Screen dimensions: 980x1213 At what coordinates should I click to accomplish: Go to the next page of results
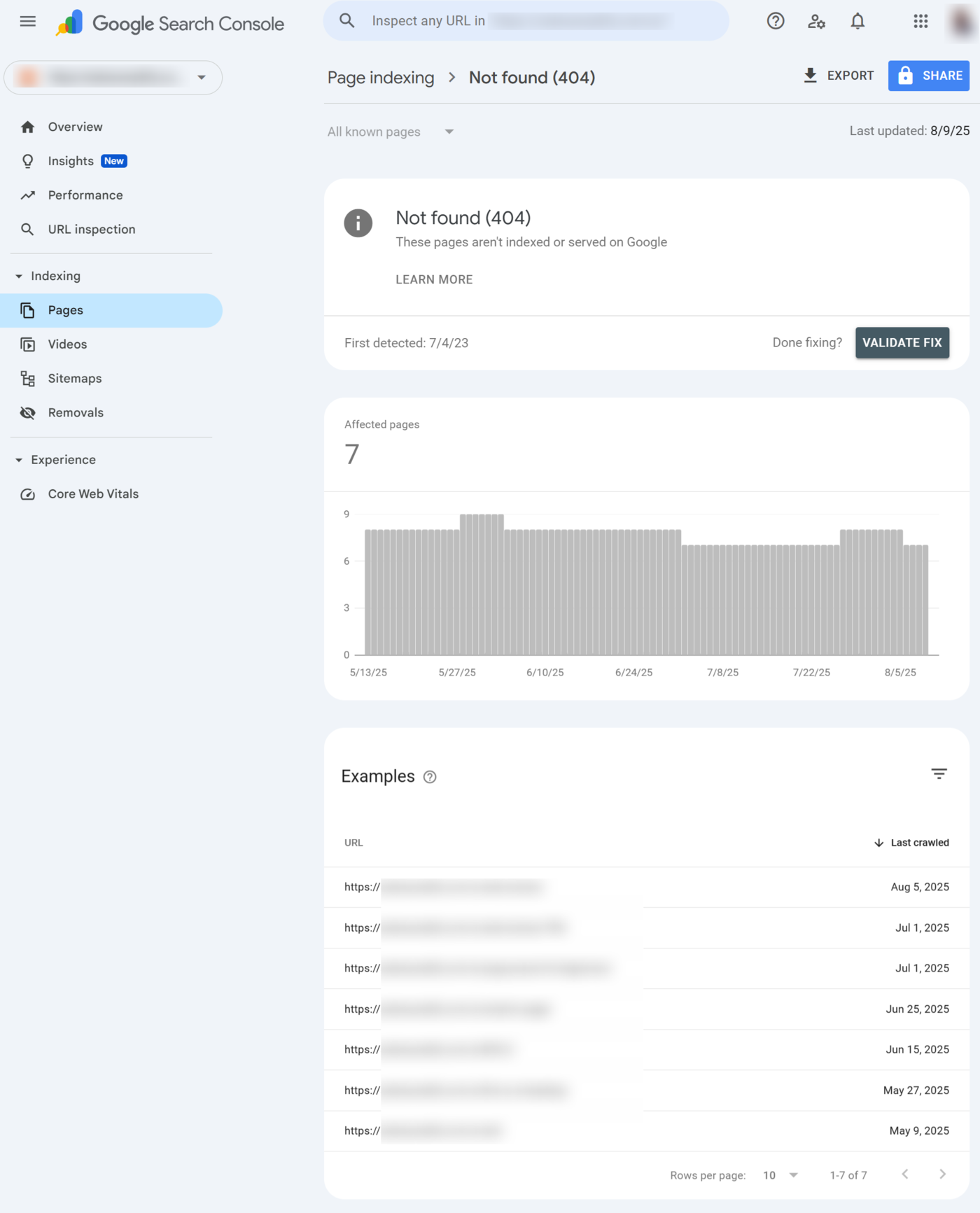[942, 1175]
